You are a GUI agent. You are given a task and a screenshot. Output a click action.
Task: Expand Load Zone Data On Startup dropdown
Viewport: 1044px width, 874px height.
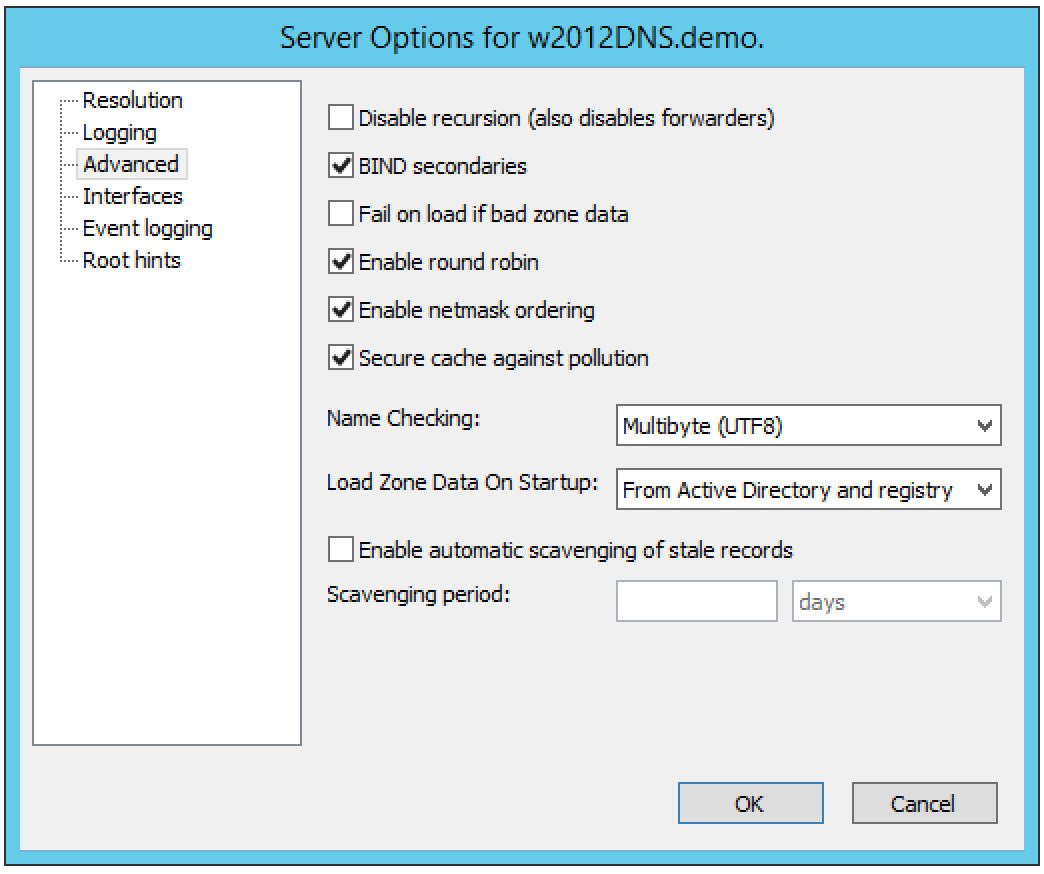(x=808, y=490)
